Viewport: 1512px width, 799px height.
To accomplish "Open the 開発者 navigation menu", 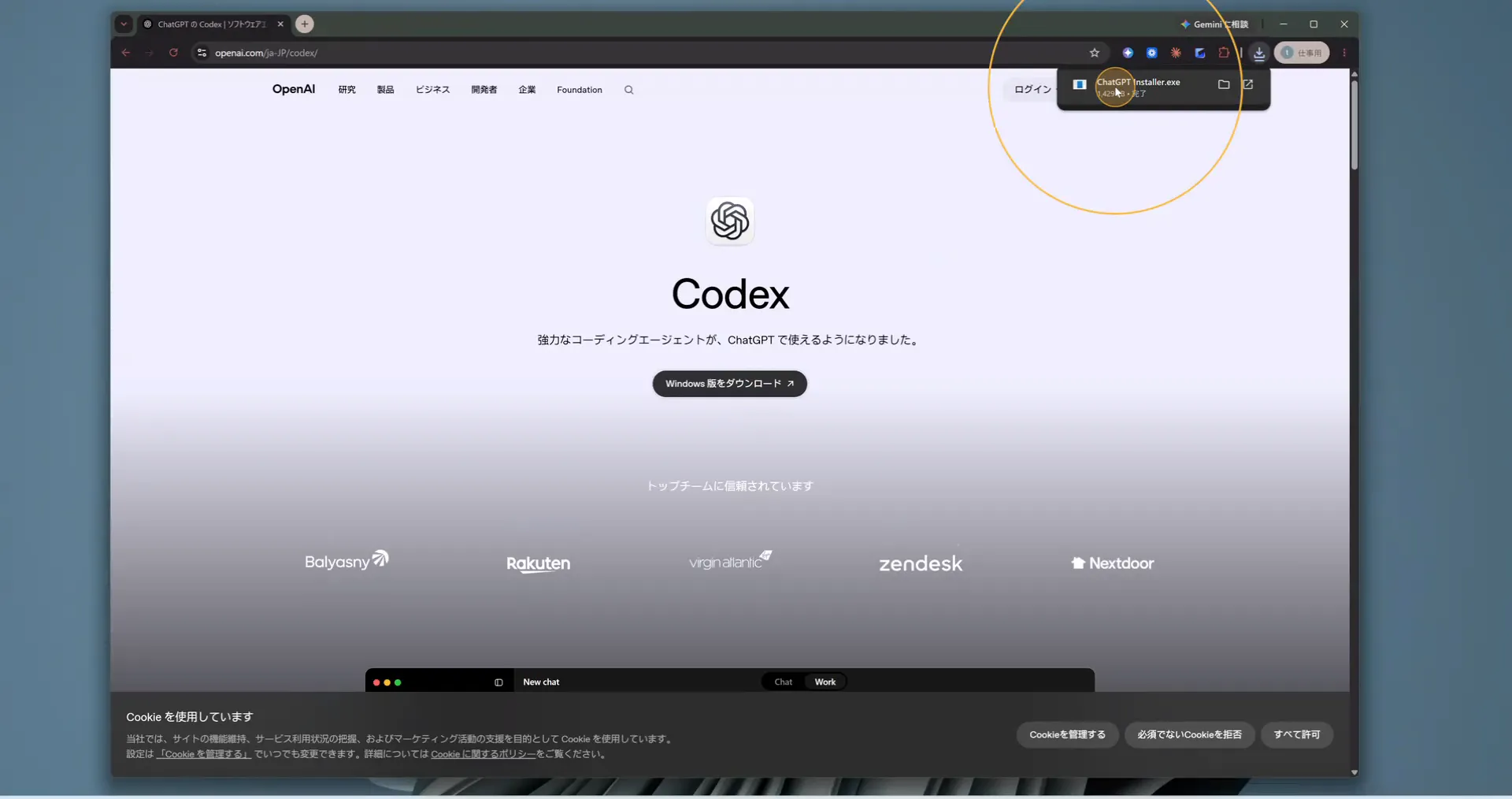I will [484, 90].
